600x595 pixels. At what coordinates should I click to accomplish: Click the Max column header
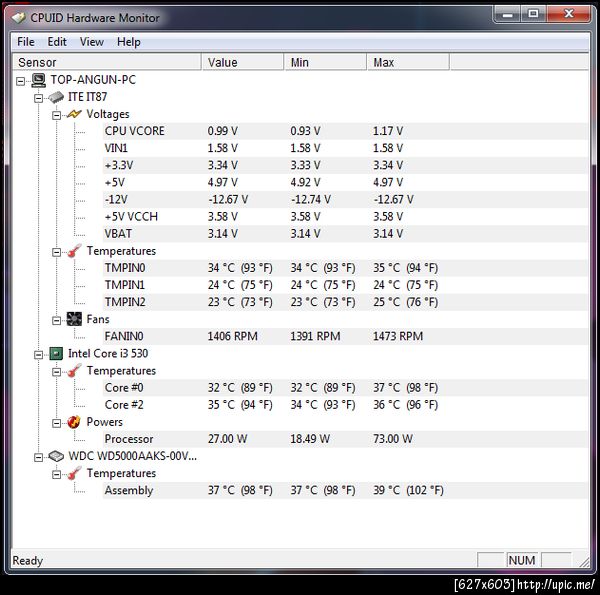click(408, 62)
